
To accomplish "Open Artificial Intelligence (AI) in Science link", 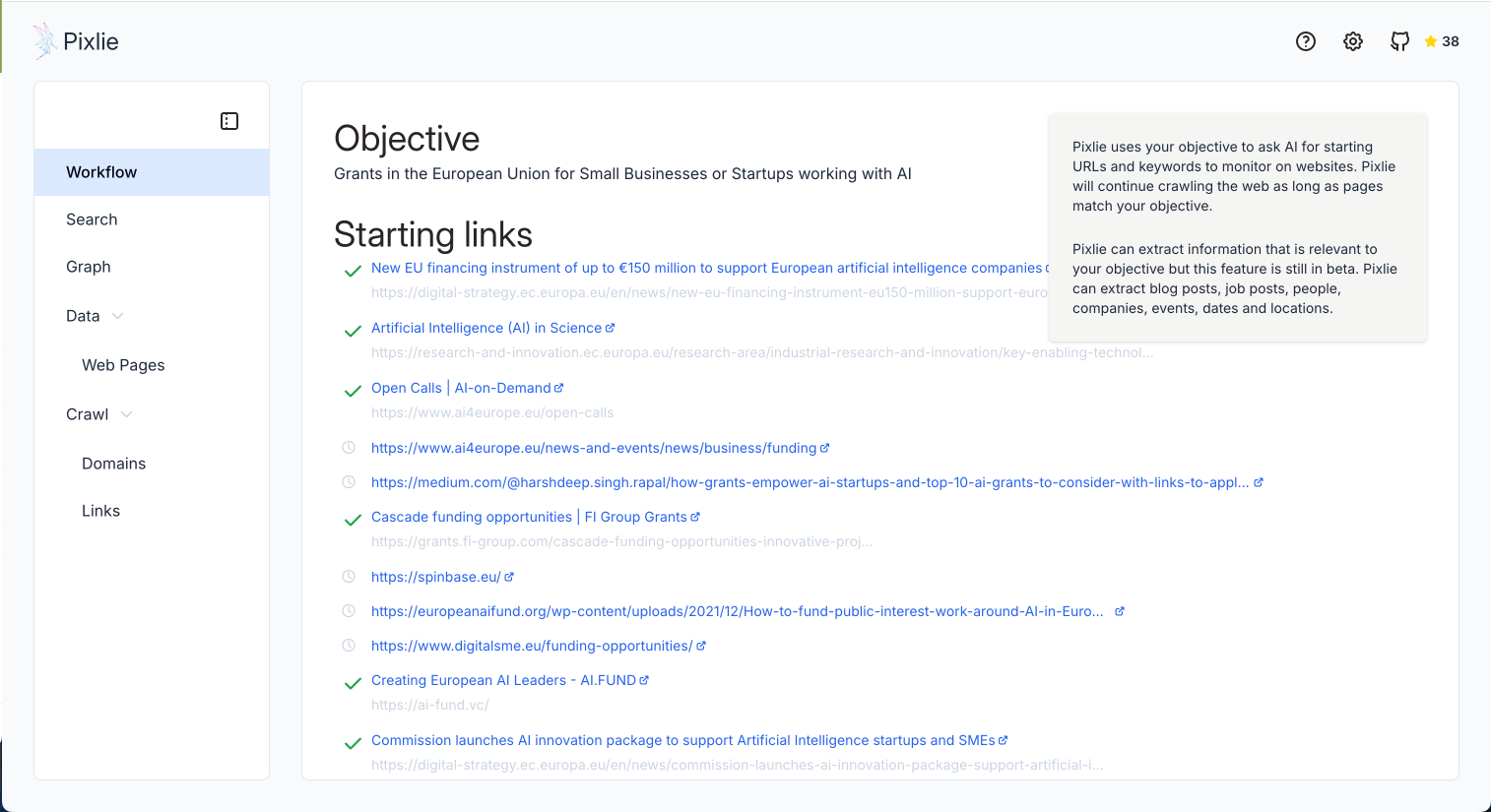I will (486, 328).
